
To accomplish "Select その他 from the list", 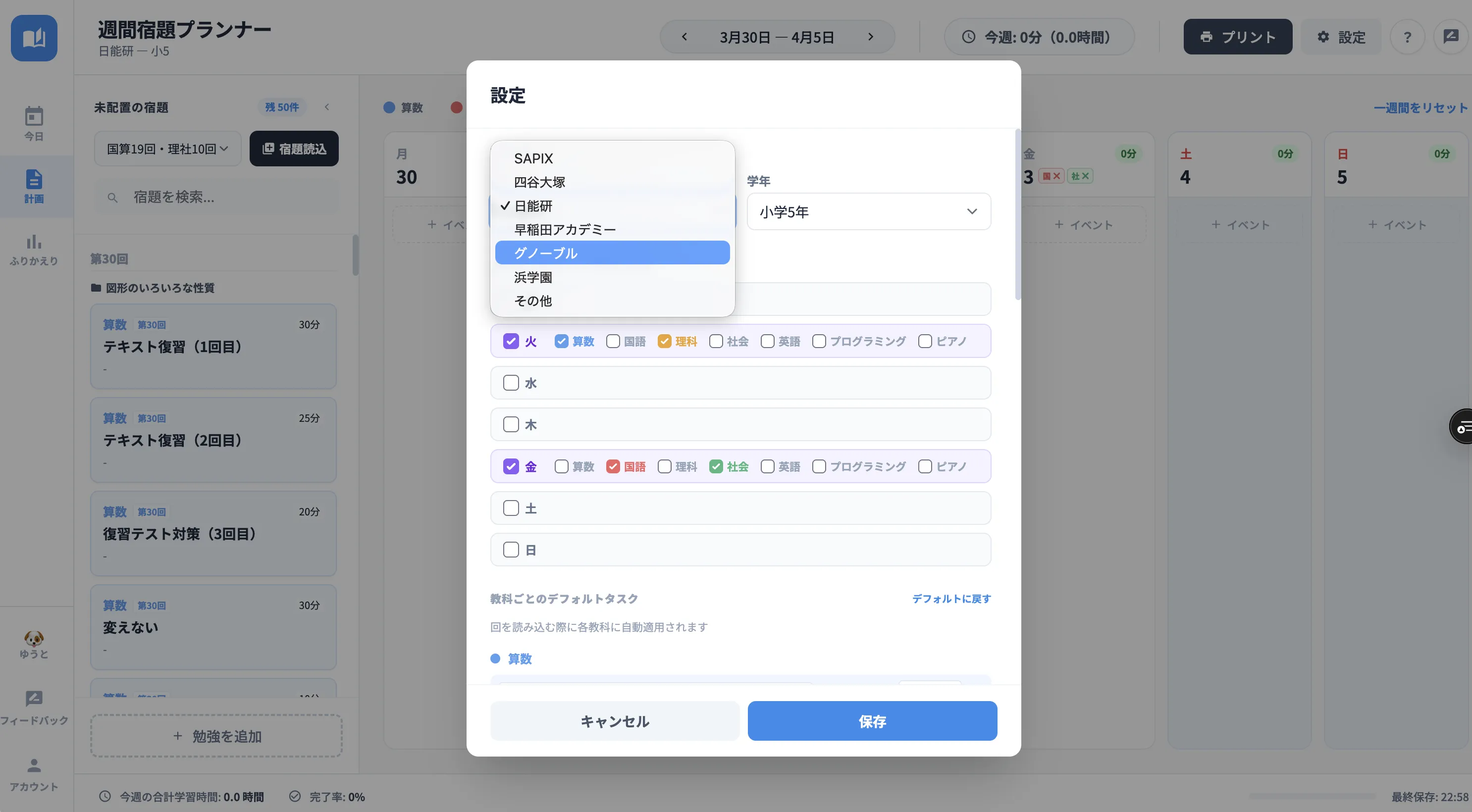I will click(612, 301).
